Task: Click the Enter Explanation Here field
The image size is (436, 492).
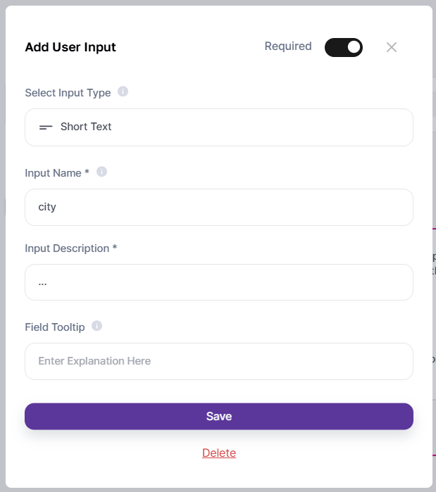Action: (219, 361)
